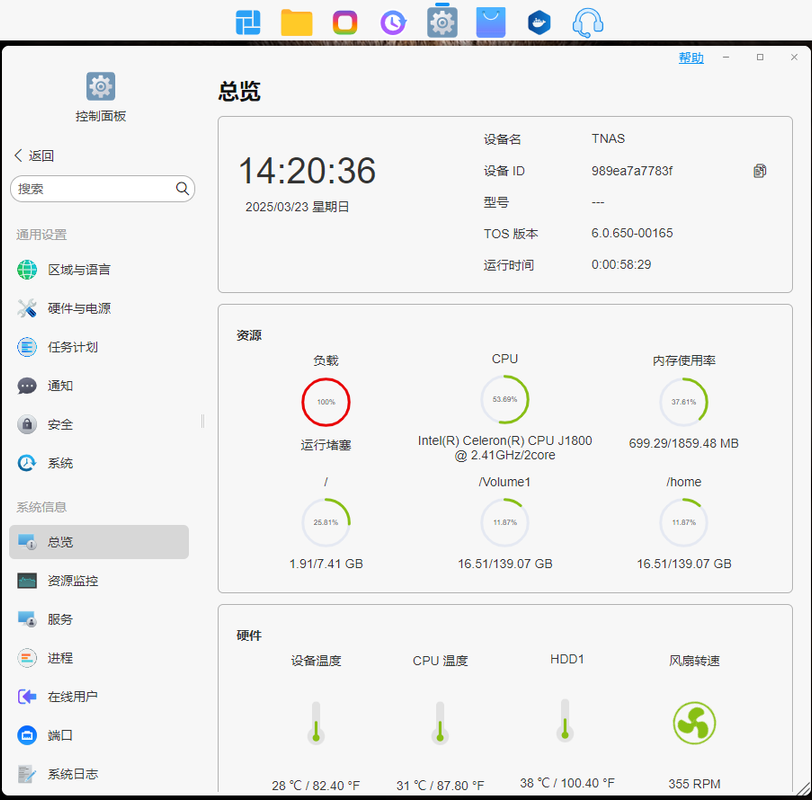Open the File Manager folder icon

296,23
